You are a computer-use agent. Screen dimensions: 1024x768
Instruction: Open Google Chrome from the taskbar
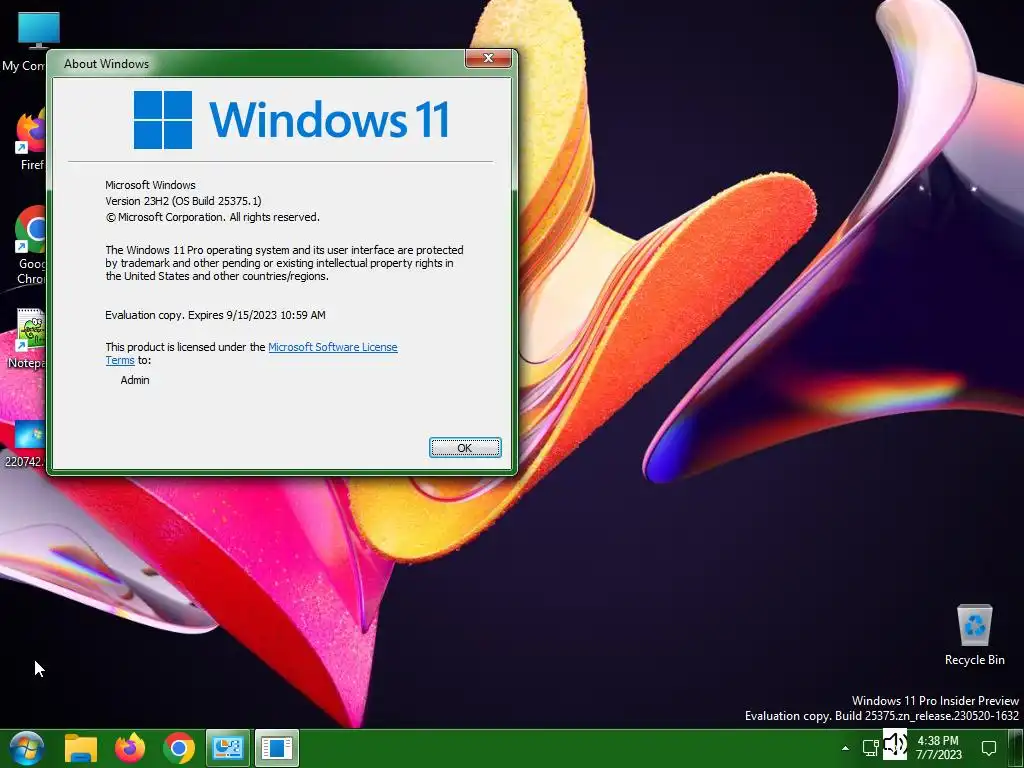(179, 748)
